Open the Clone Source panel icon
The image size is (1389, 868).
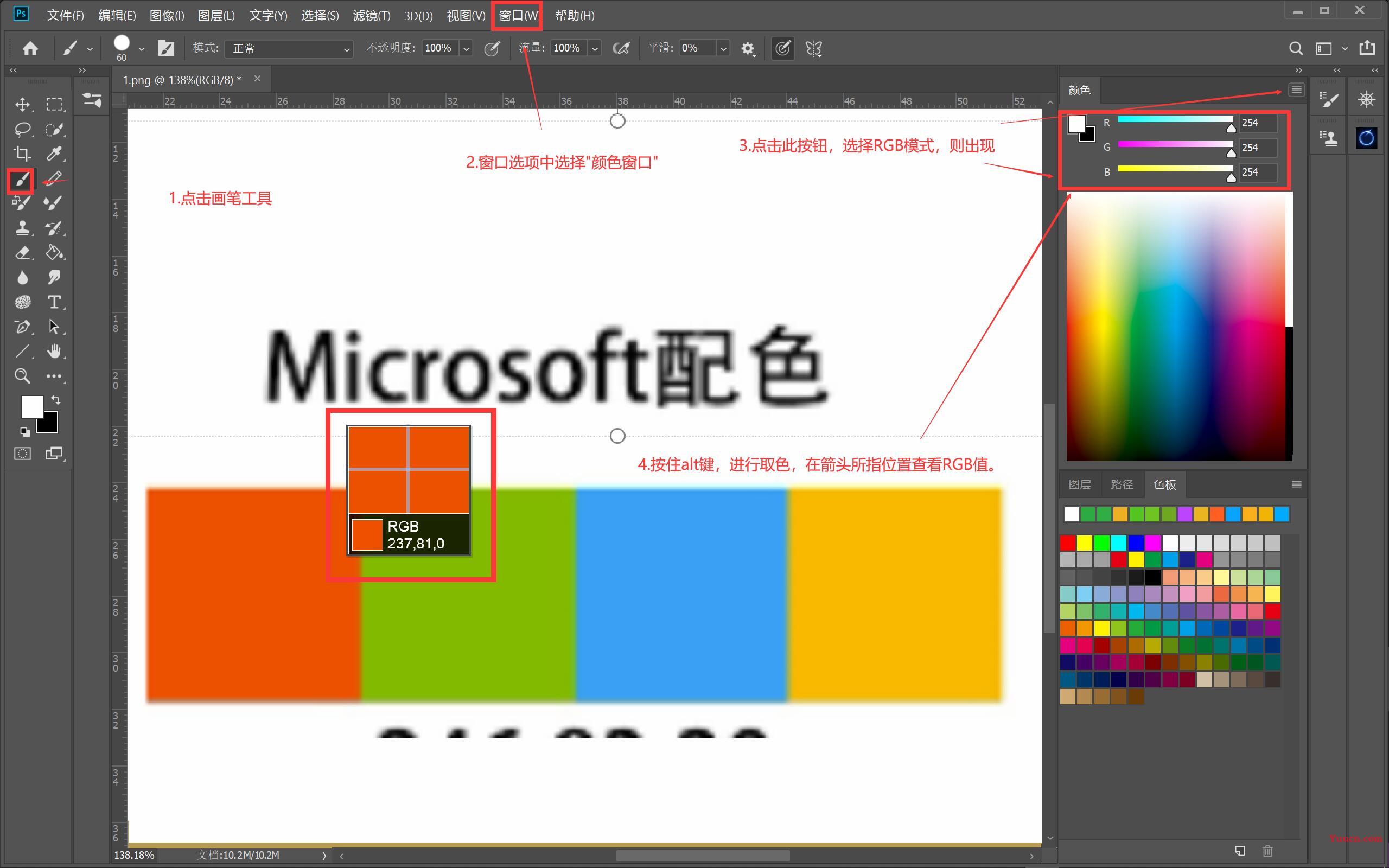pos(1329,138)
